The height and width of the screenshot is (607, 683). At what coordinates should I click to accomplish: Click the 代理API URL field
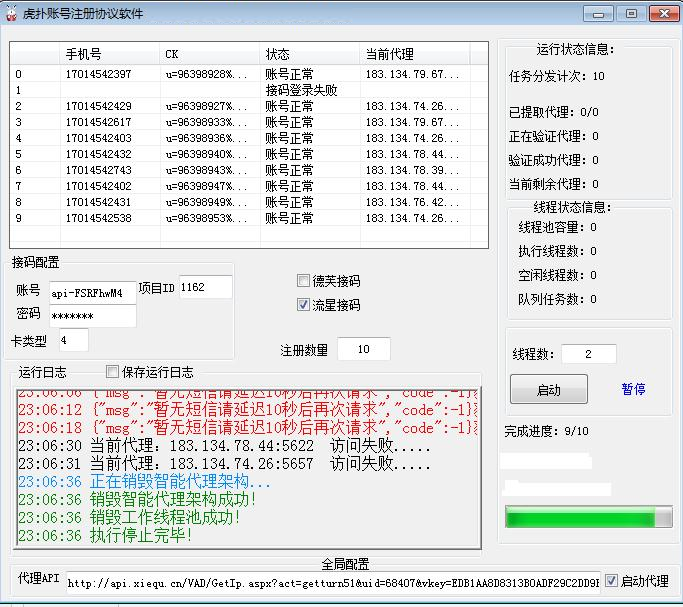click(332, 582)
